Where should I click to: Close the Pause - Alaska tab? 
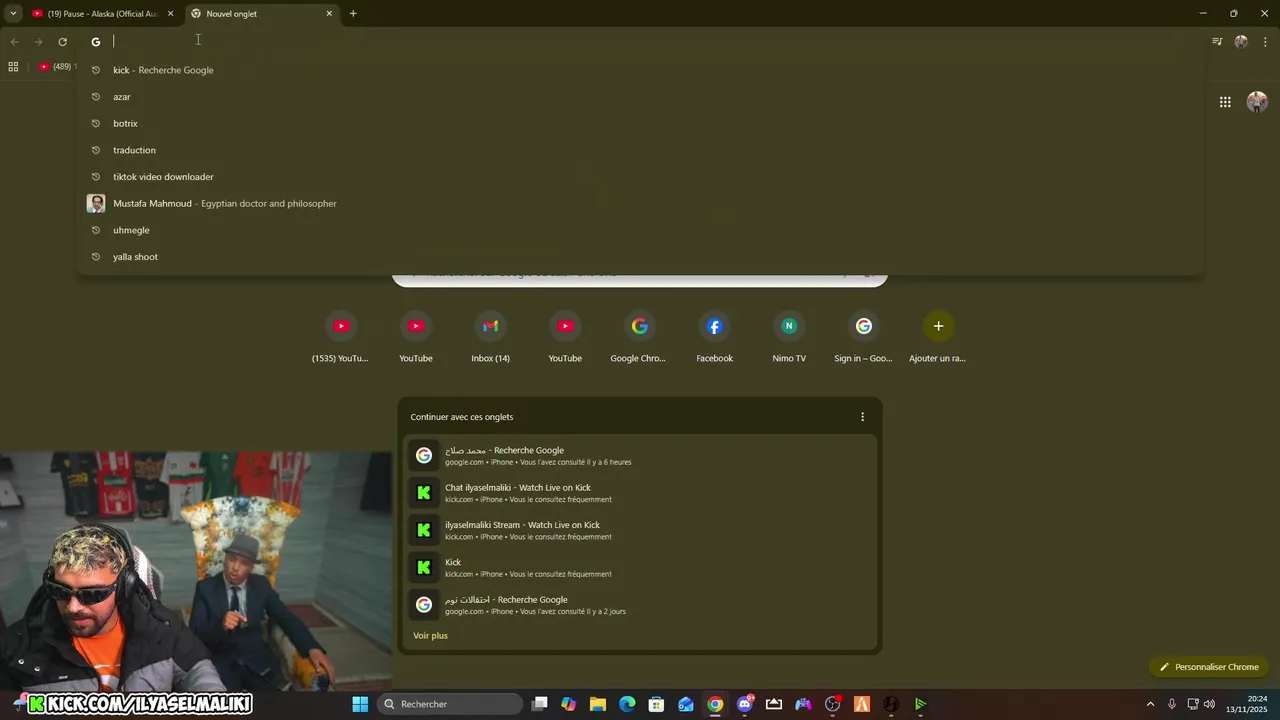[170, 14]
